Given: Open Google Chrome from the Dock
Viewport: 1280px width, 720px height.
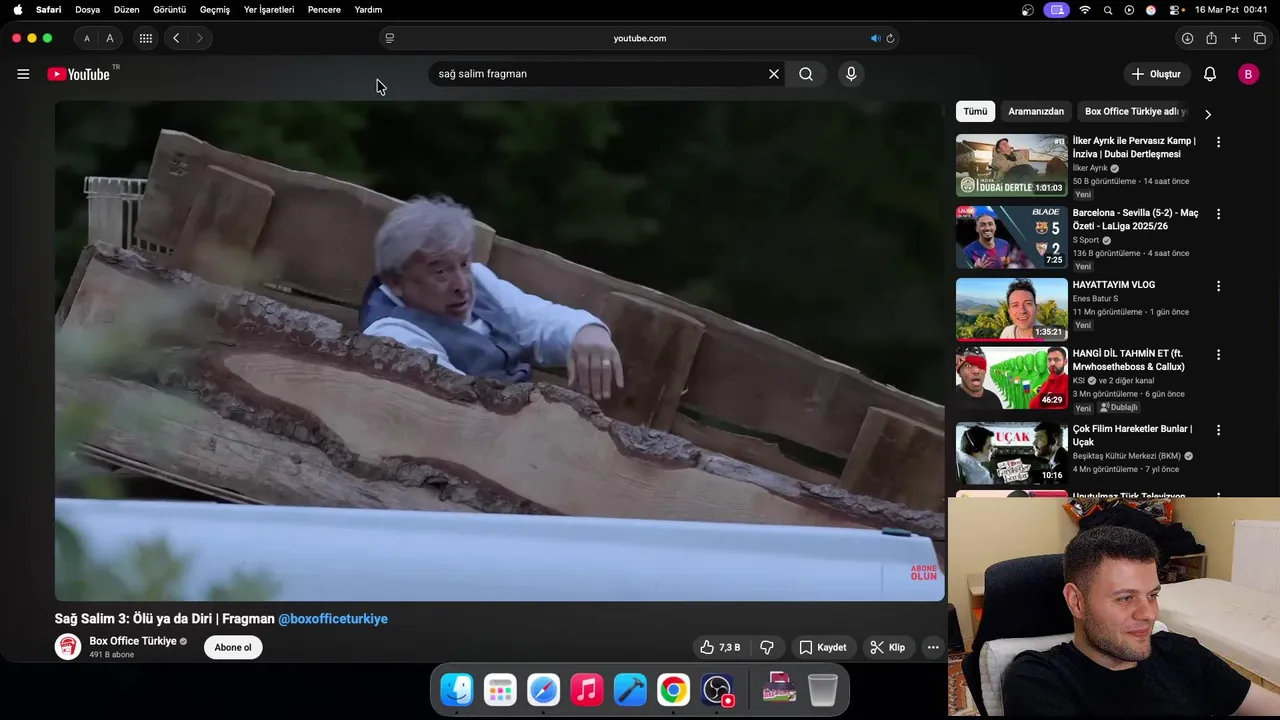Looking at the screenshot, I should click(673, 690).
